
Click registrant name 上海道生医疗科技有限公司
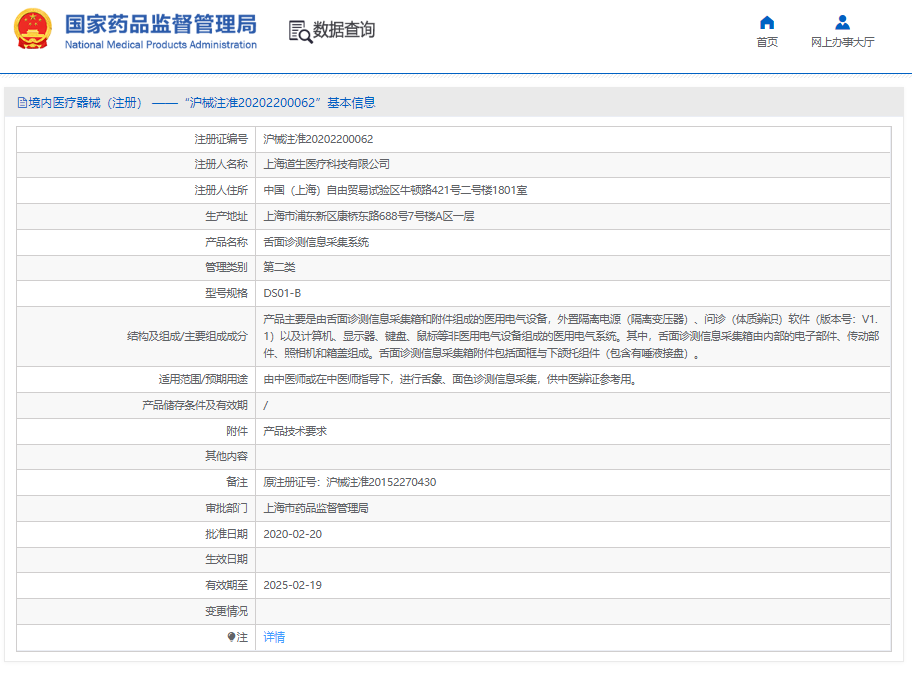pyautogui.click(x=326, y=164)
